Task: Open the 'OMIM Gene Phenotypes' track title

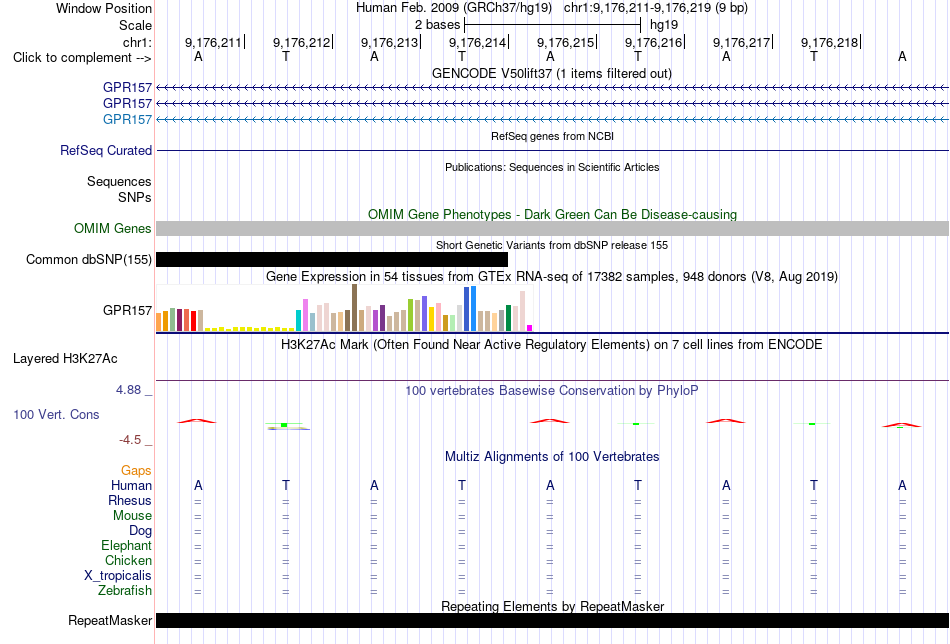Action: 552,214
